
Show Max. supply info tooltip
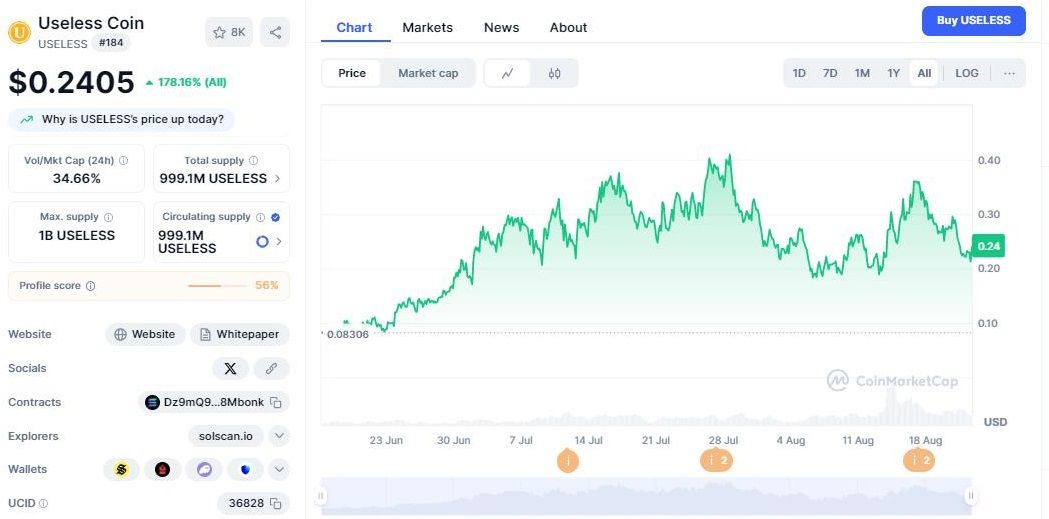pyautogui.click(x=109, y=217)
